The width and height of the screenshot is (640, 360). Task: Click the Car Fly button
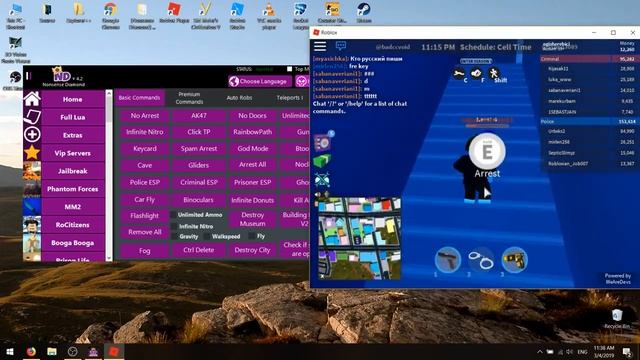click(x=144, y=200)
